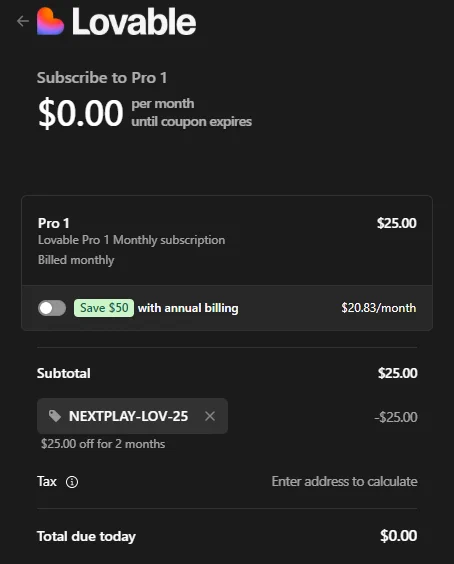The width and height of the screenshot is (454, 564).
Task: Click the Total due today amount
Action: (x=399, y=536)
